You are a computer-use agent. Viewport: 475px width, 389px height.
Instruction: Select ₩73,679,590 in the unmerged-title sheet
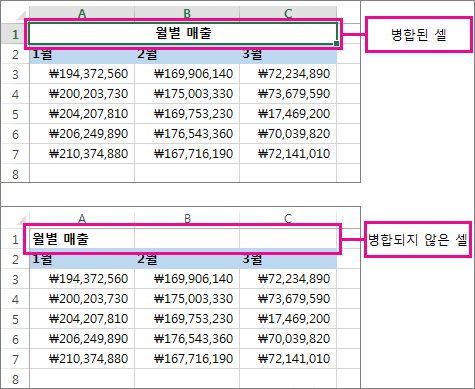tap(288, 299)
